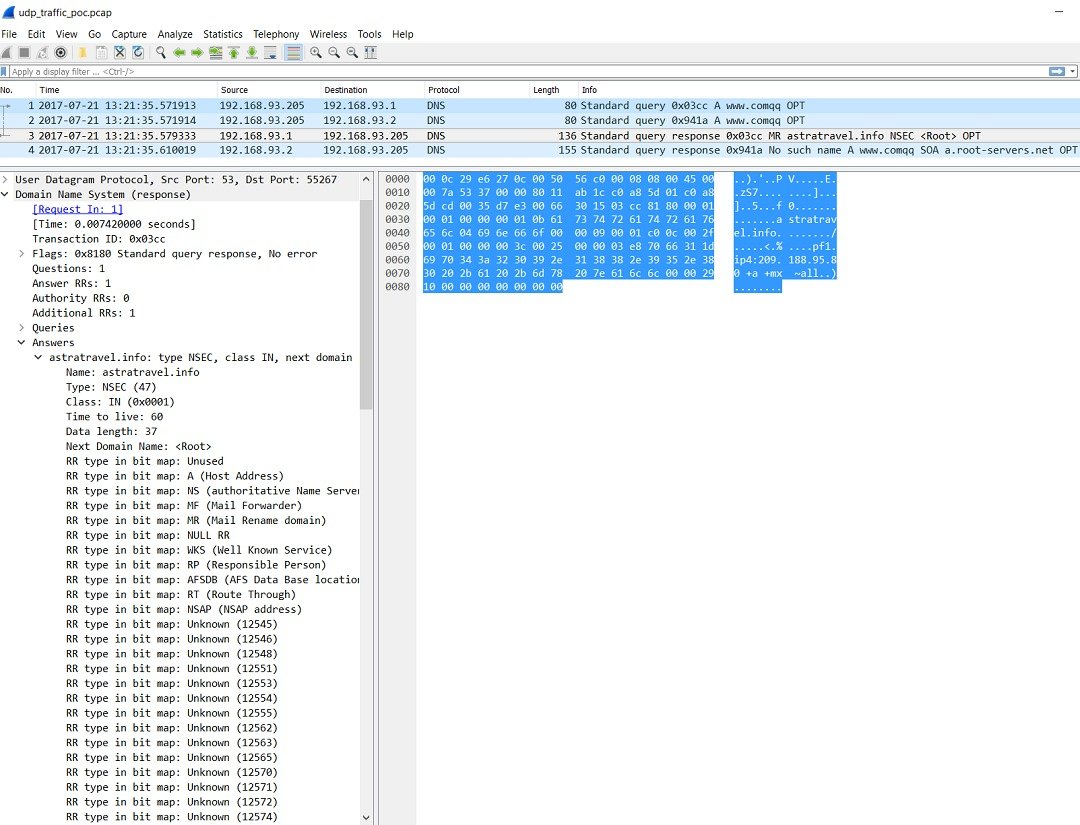
Task: Zoom in the main window text
Action: (x=315, y=52)
